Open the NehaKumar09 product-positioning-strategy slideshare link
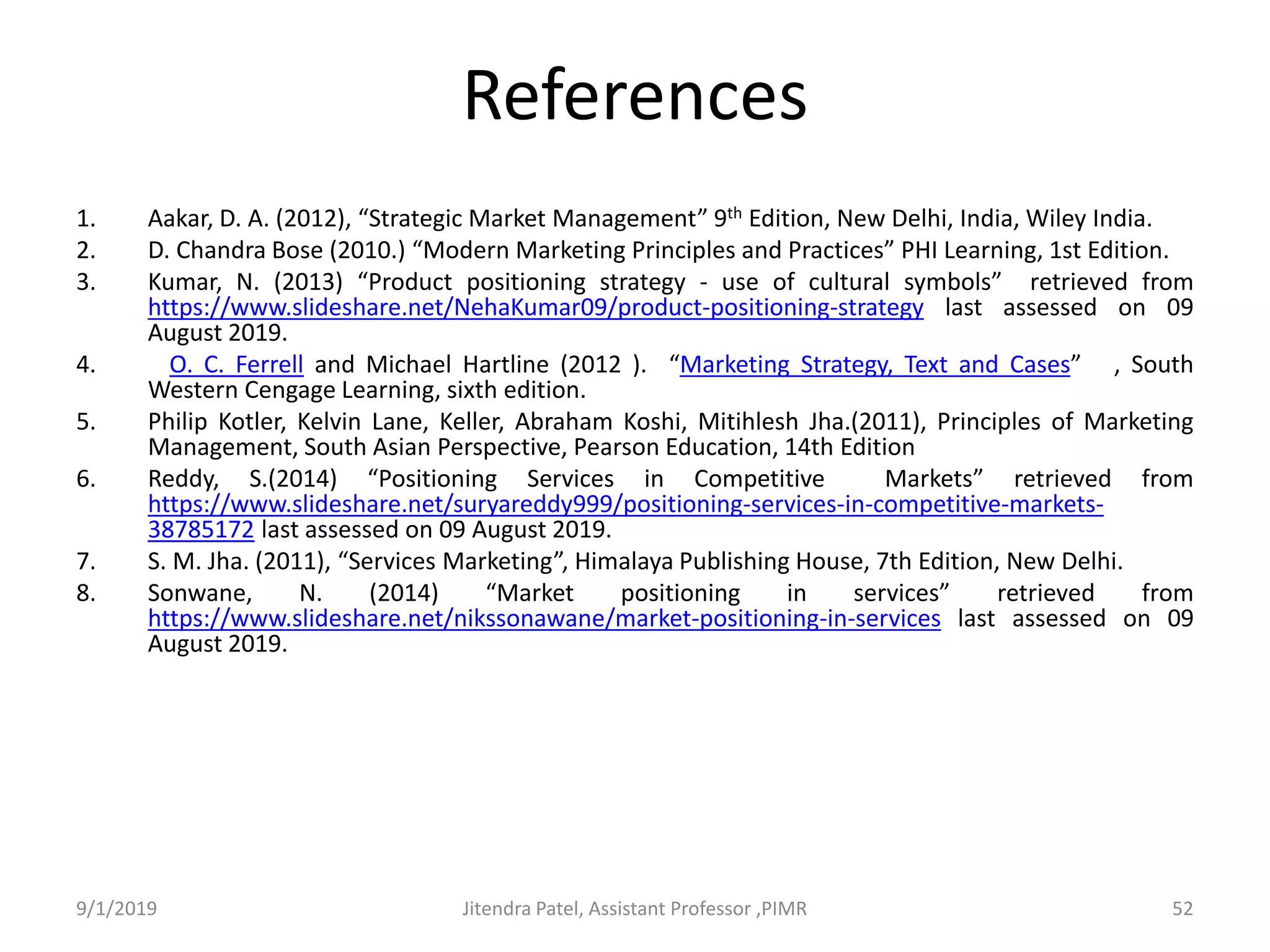 [x=536, y=307]
